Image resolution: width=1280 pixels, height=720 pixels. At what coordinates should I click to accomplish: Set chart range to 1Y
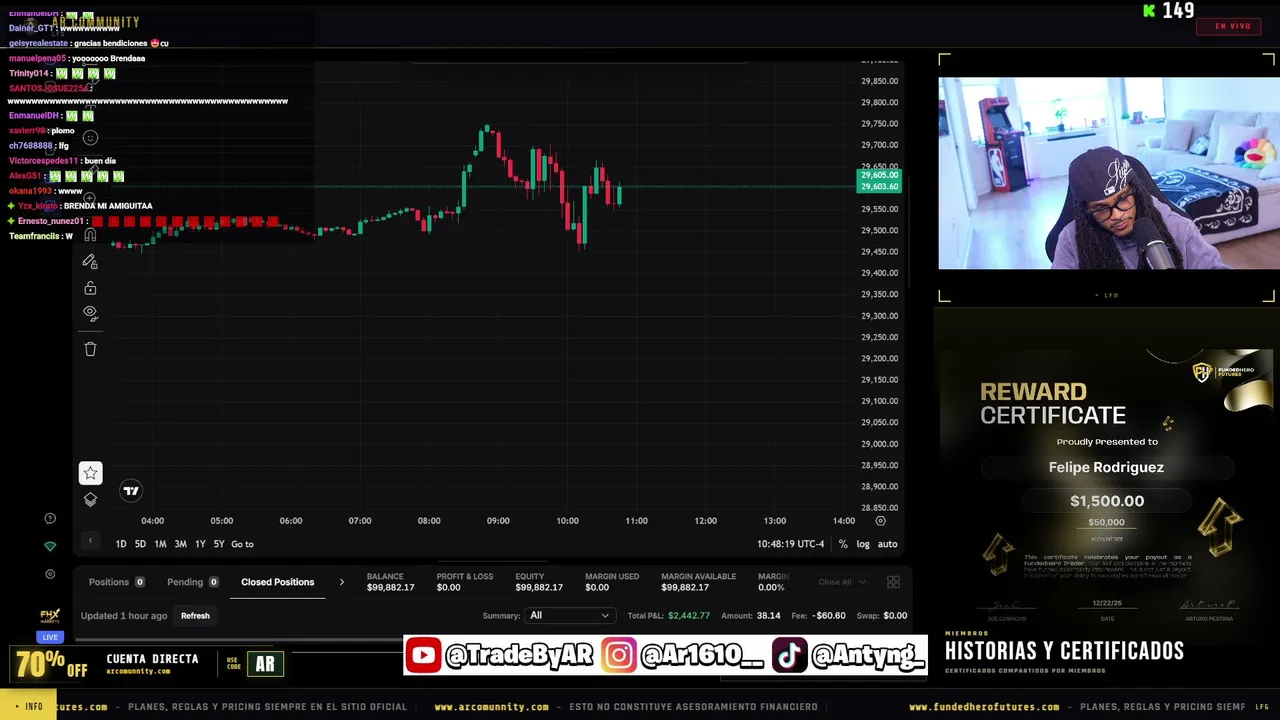pos(200,544)
